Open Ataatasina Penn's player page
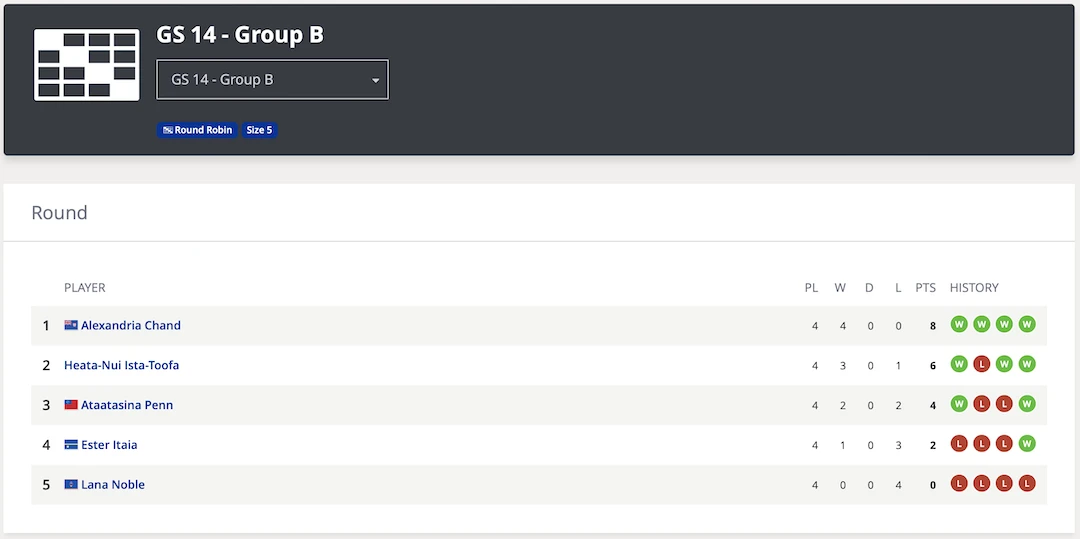This screenshot has width=1080, height=539. click(x=127, y=405)
